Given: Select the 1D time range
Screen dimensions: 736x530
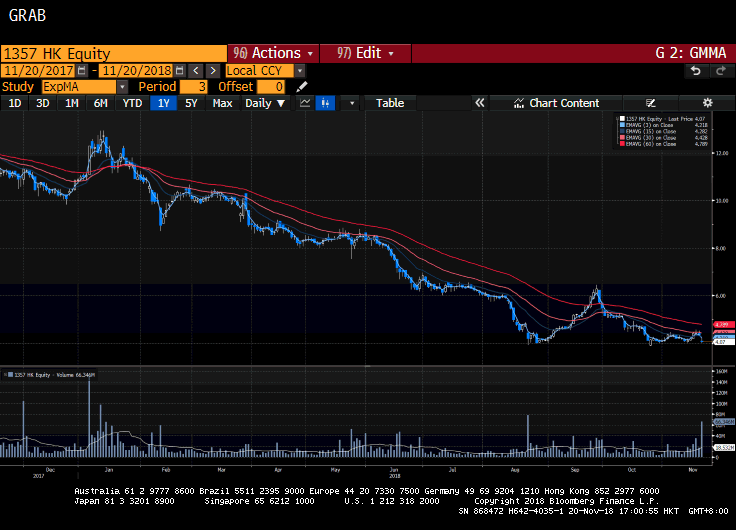Looking at the screenshot, I should (x=15, y=103).
